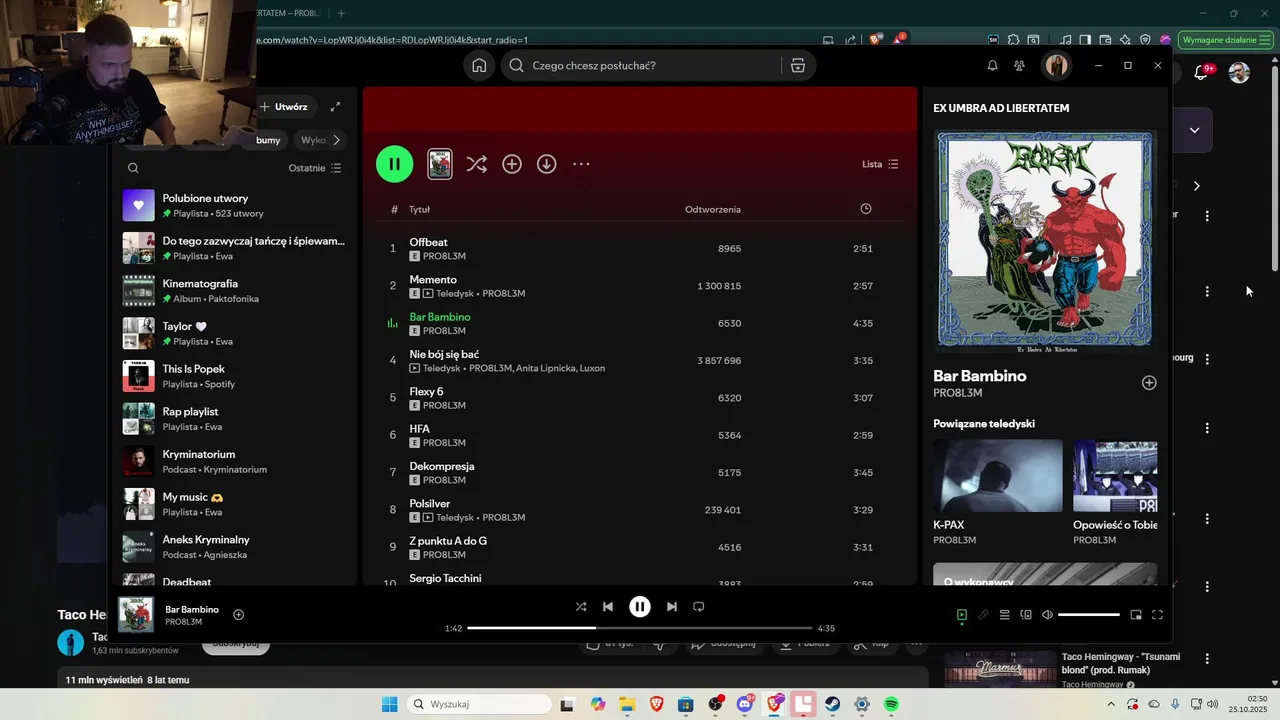Click the Utwórz button
The height and width of the screenshot is (720, 1280).
point(285,106)
